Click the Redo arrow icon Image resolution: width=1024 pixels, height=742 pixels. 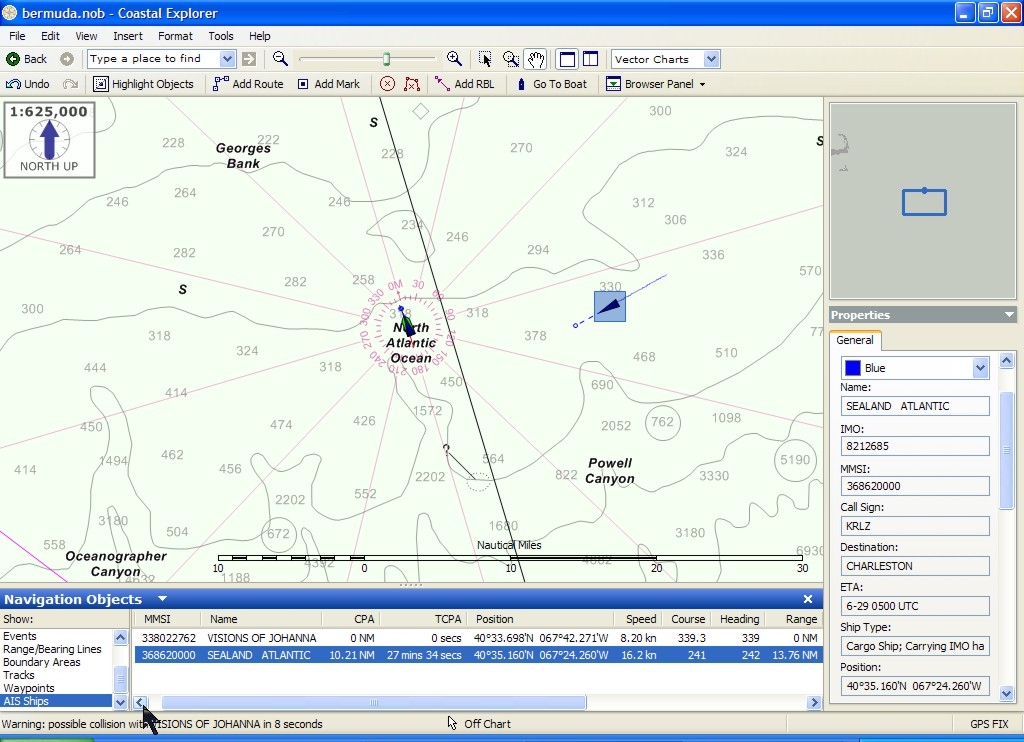pos(70,84)
